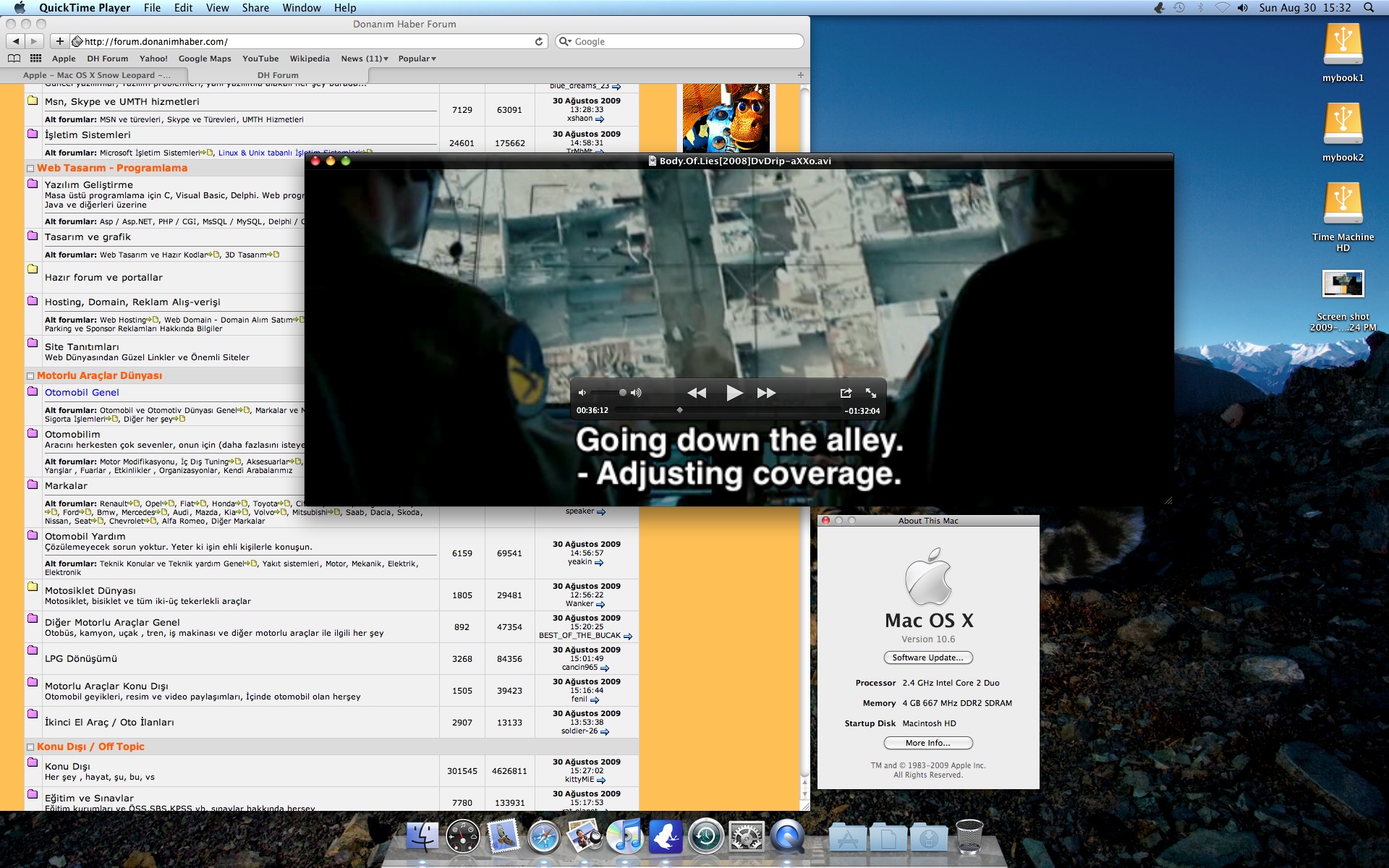The image size is (1389, 868).
Task: Select the Time Machine HD drive icon
Action: (x=1343, y=203)
